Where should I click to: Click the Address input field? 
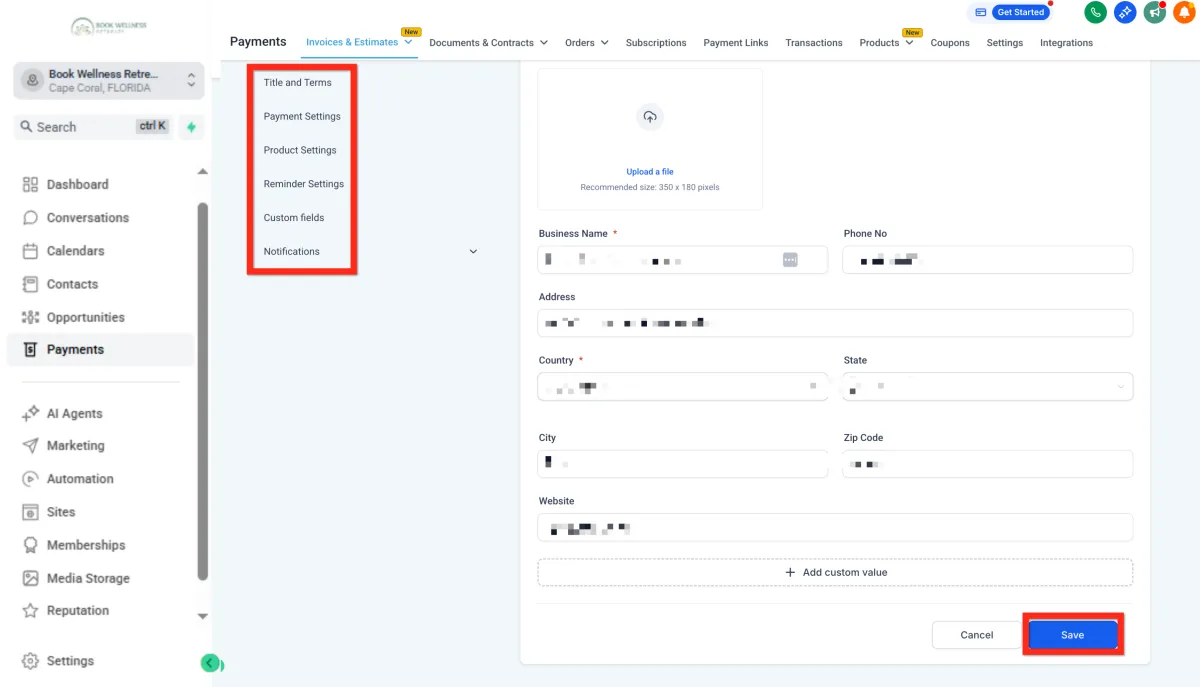[835, 323]
